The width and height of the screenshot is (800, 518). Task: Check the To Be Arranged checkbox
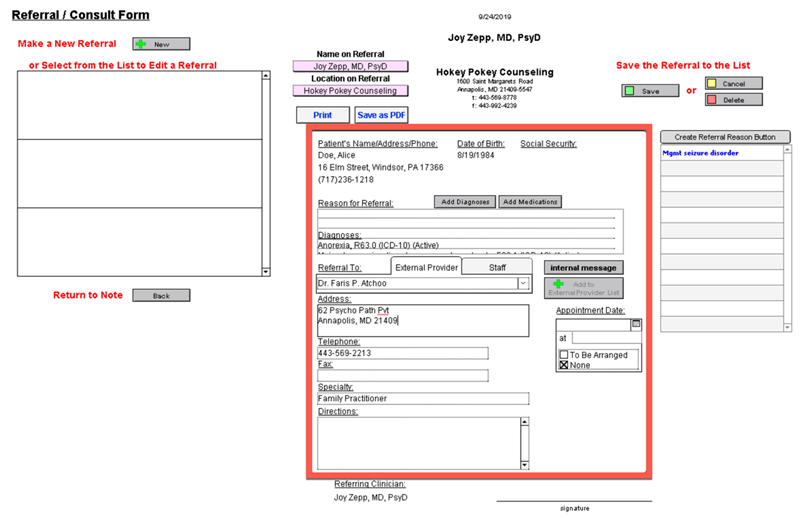563,354
